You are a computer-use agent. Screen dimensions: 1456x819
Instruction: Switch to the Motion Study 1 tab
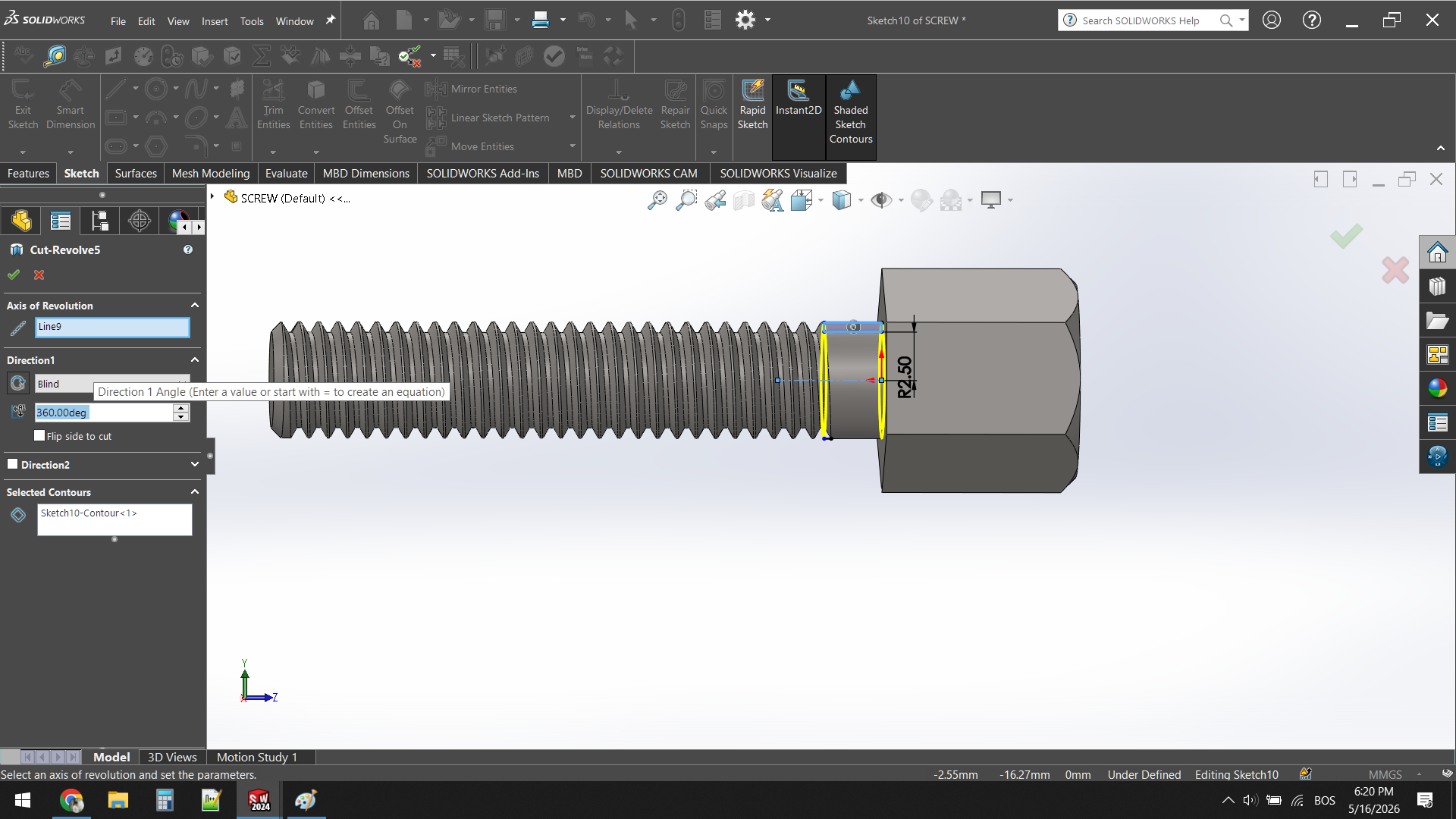(x=257, y=757)
